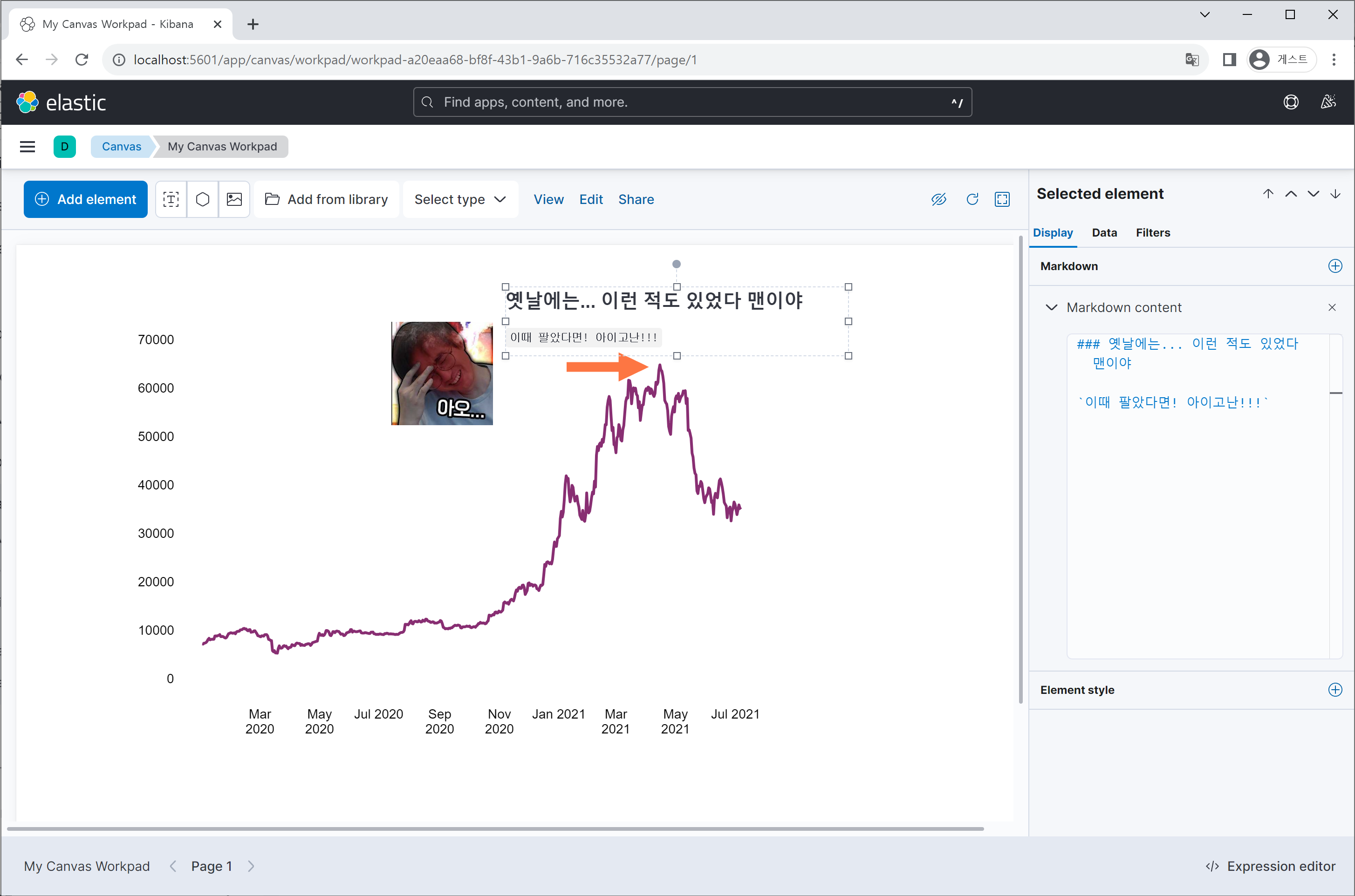
Task: Send selected element to back
Action: tap(1335, 194)
